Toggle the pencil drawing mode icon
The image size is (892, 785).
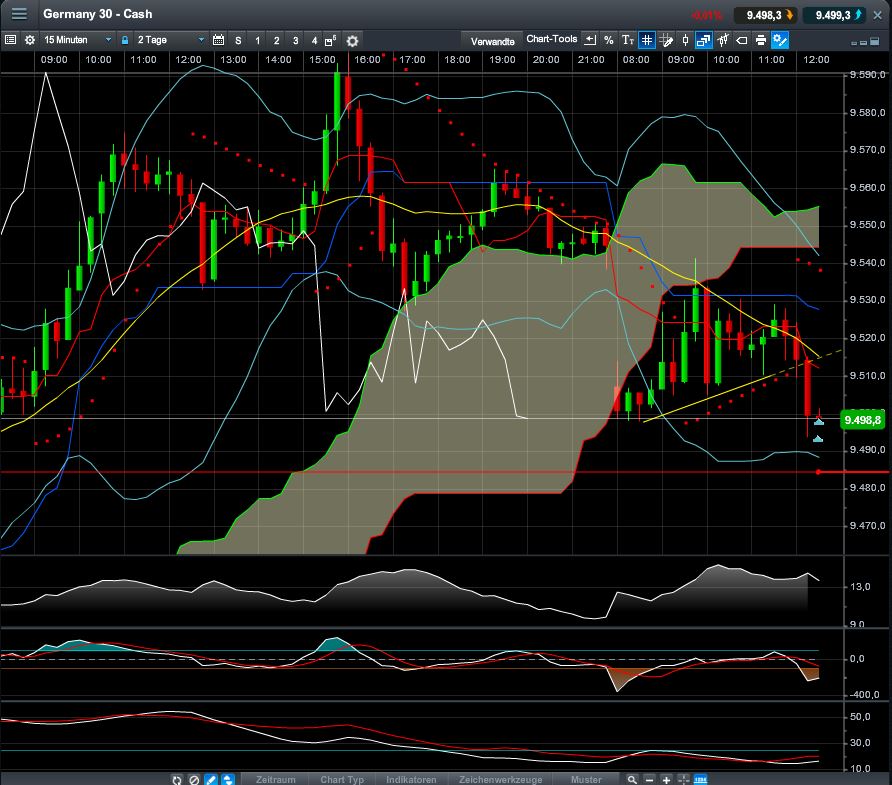[x=210, y=779]
